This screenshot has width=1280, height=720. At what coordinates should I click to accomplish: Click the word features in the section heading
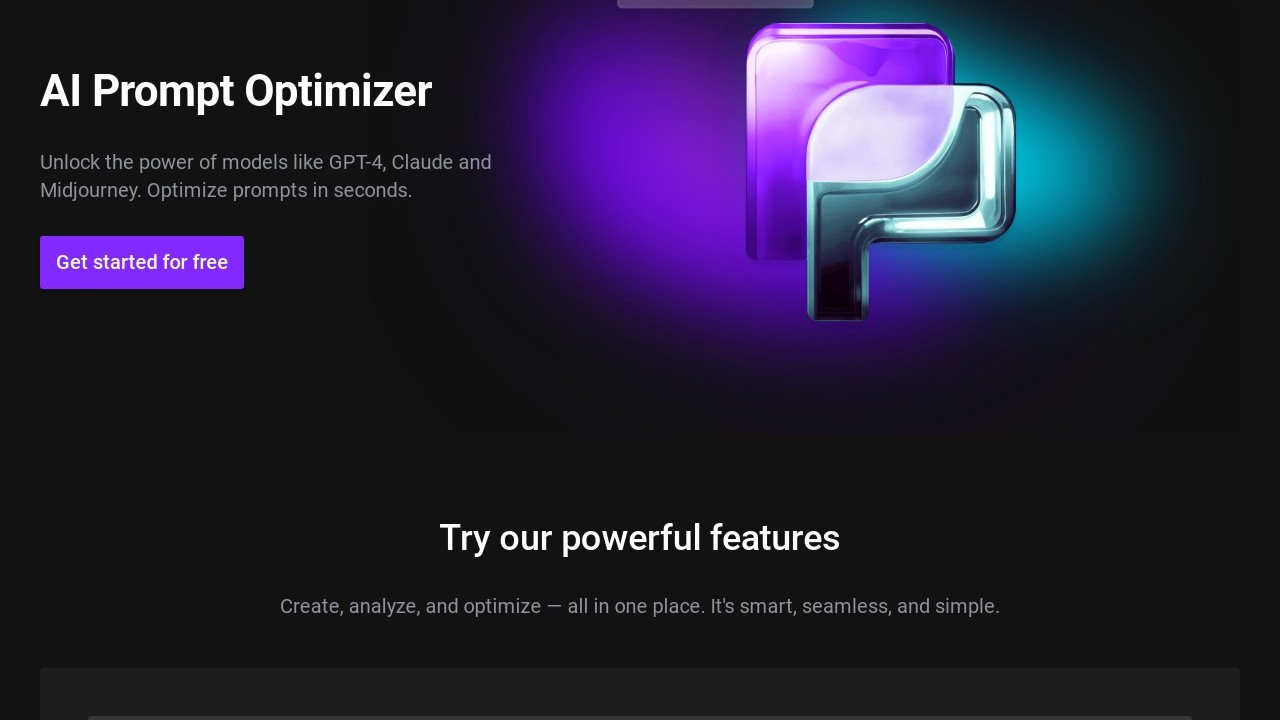(x=774, y=538)
